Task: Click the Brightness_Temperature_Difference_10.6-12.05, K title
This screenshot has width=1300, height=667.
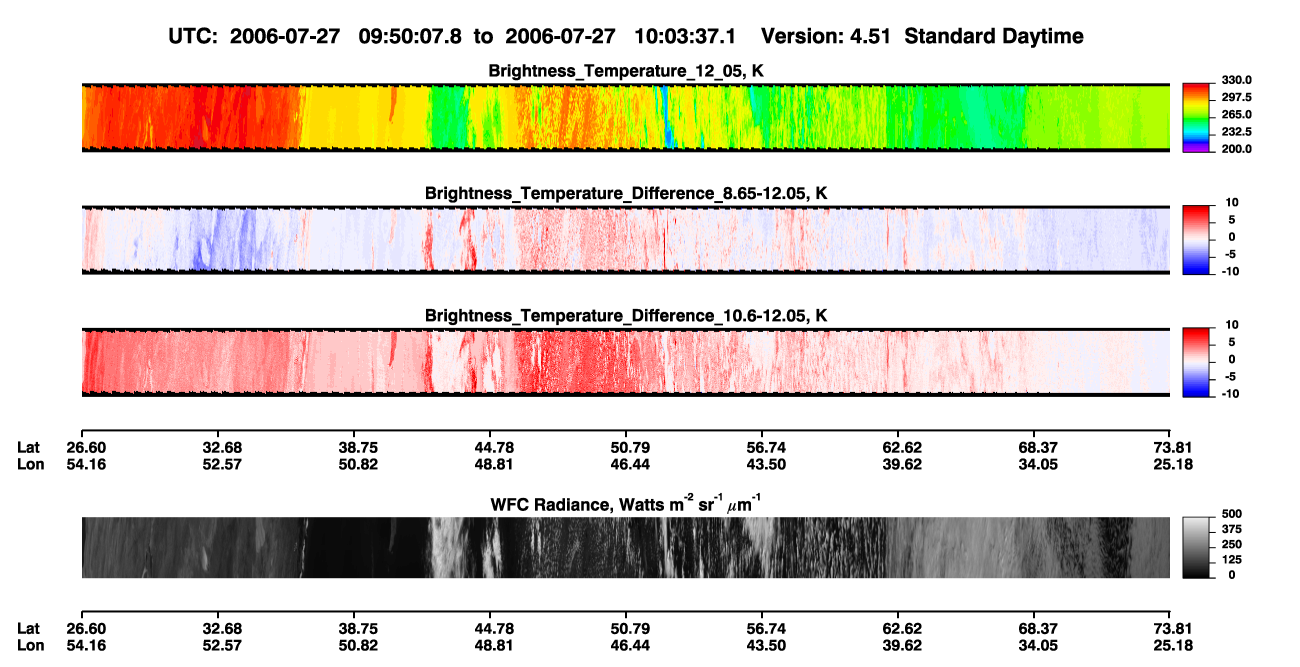Action: (626, 316)
